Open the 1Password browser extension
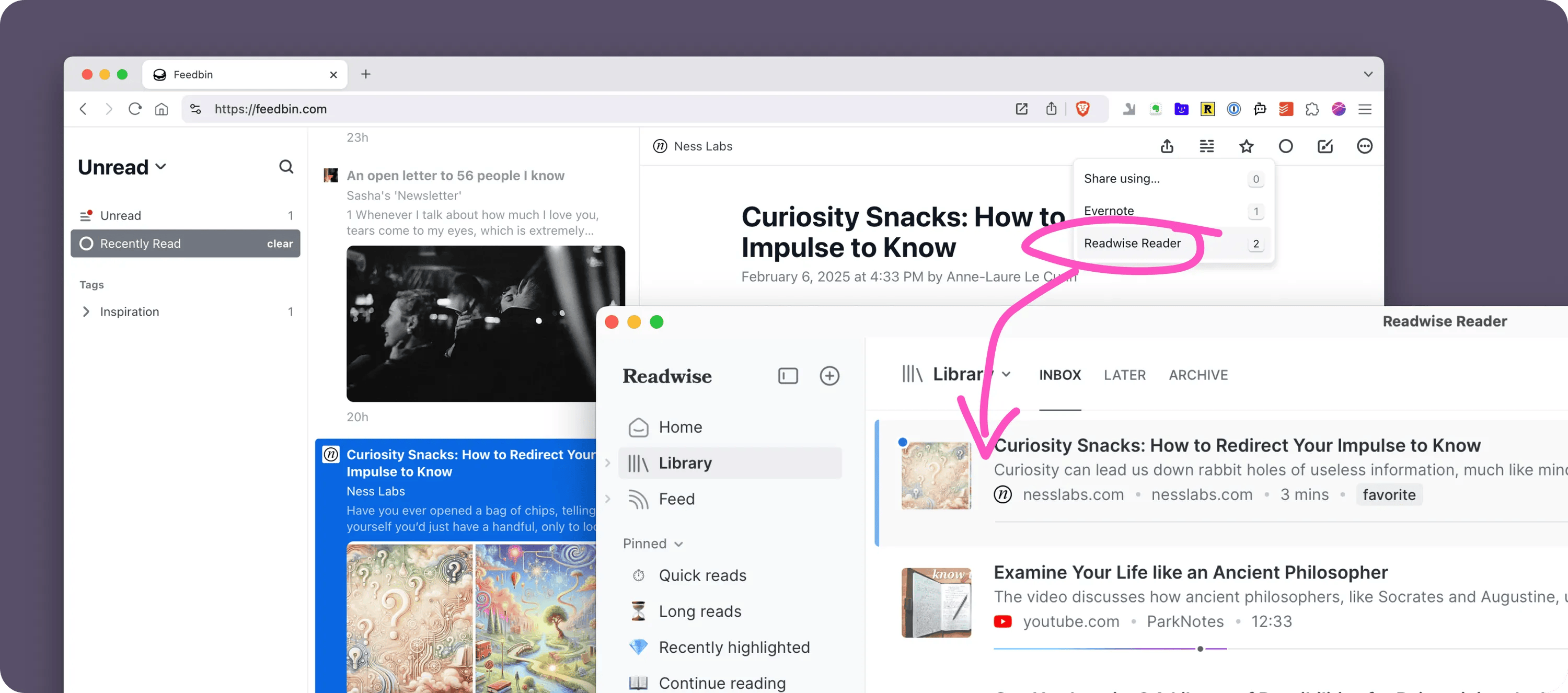 coord(1234,109)
